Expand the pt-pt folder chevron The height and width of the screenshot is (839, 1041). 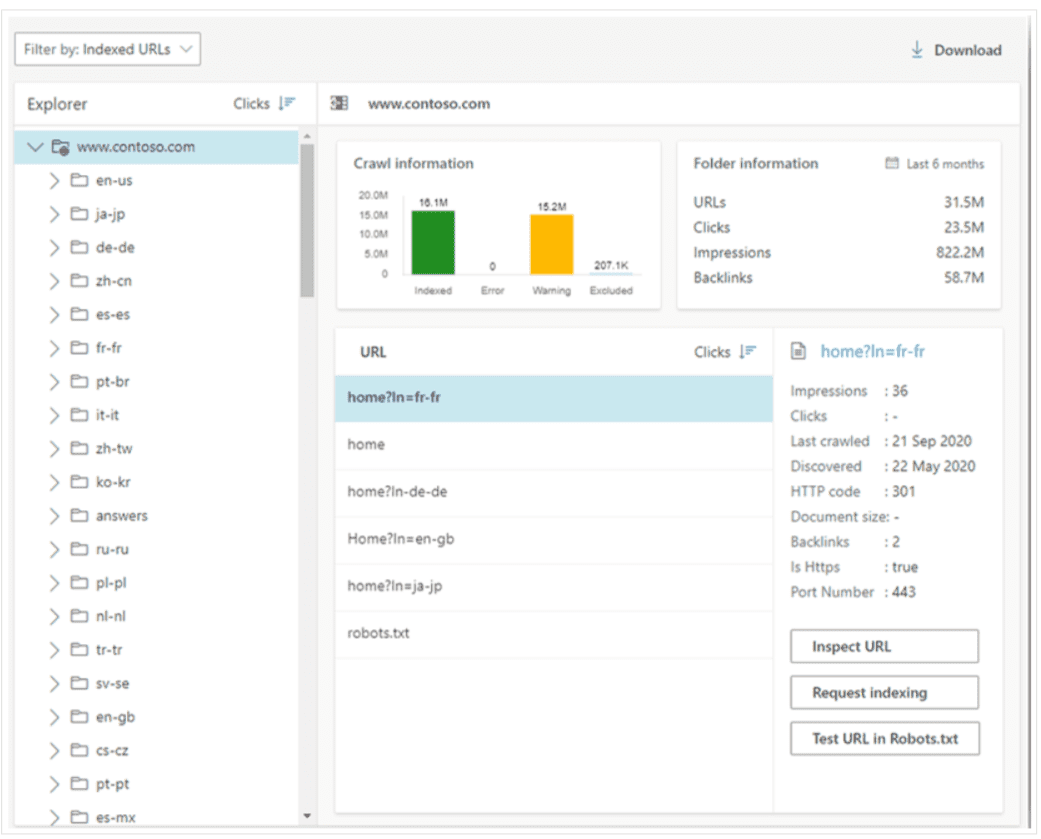click(54, 784)
